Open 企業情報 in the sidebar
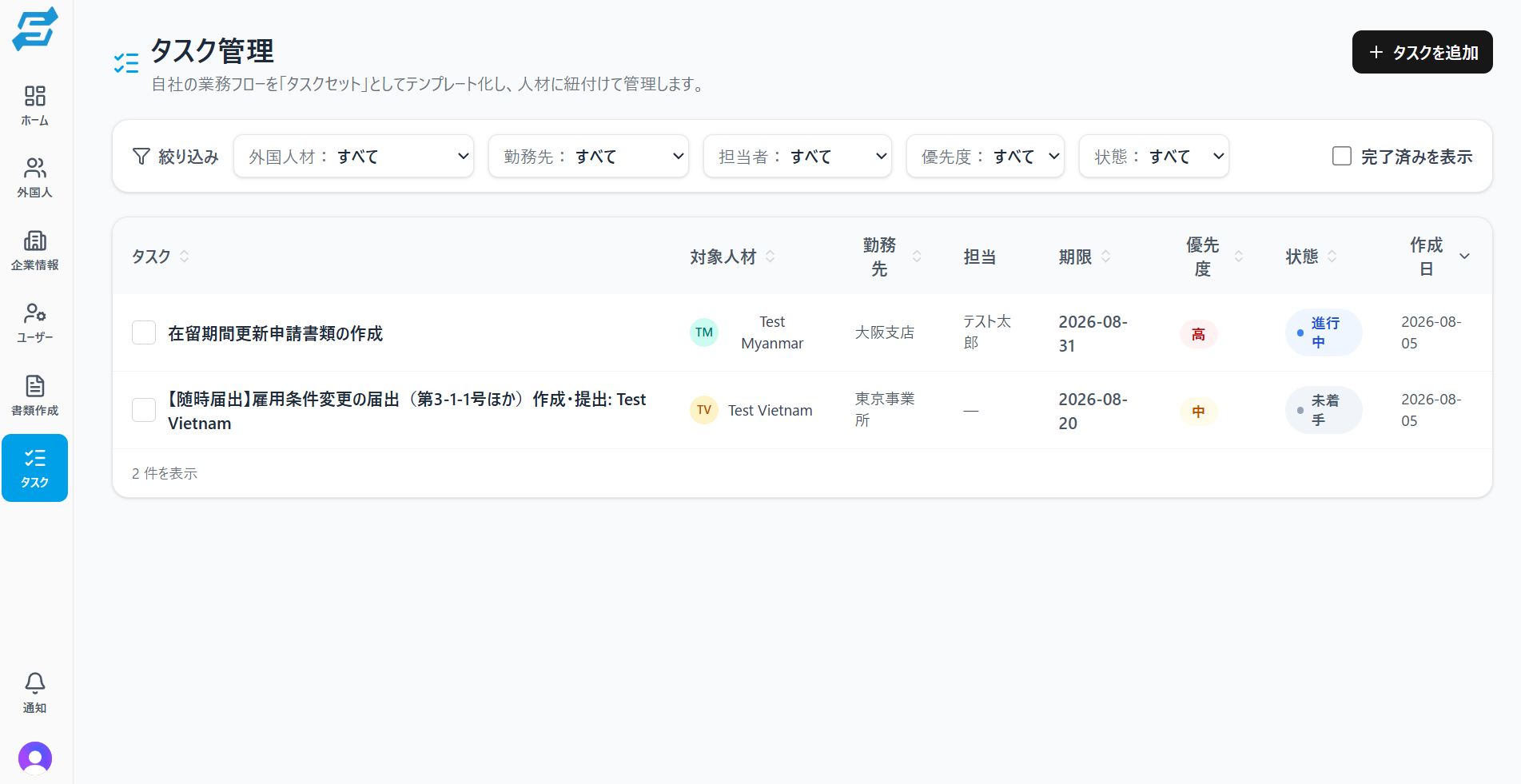 (x=35, y=251)
